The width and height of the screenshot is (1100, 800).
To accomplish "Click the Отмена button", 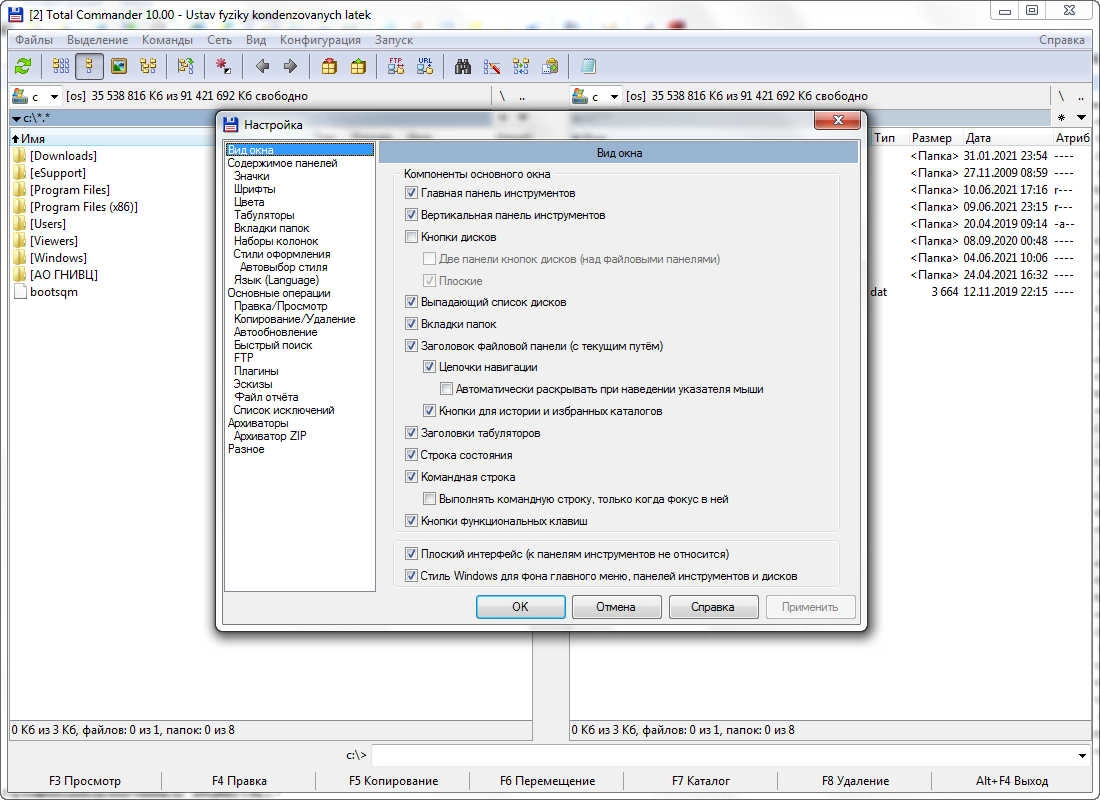I will point(616,606).
